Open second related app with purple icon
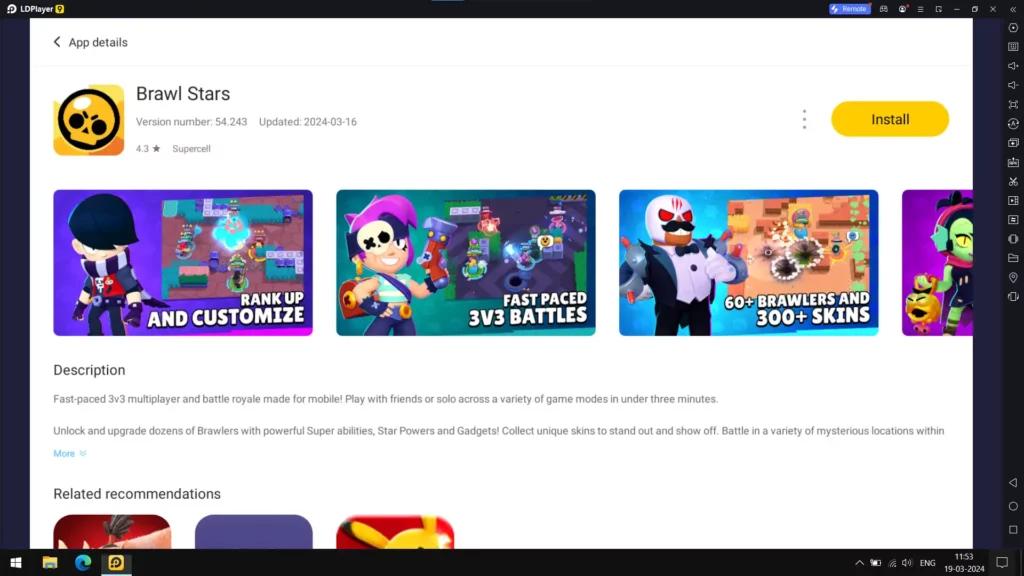 click(x=253, y=532)
